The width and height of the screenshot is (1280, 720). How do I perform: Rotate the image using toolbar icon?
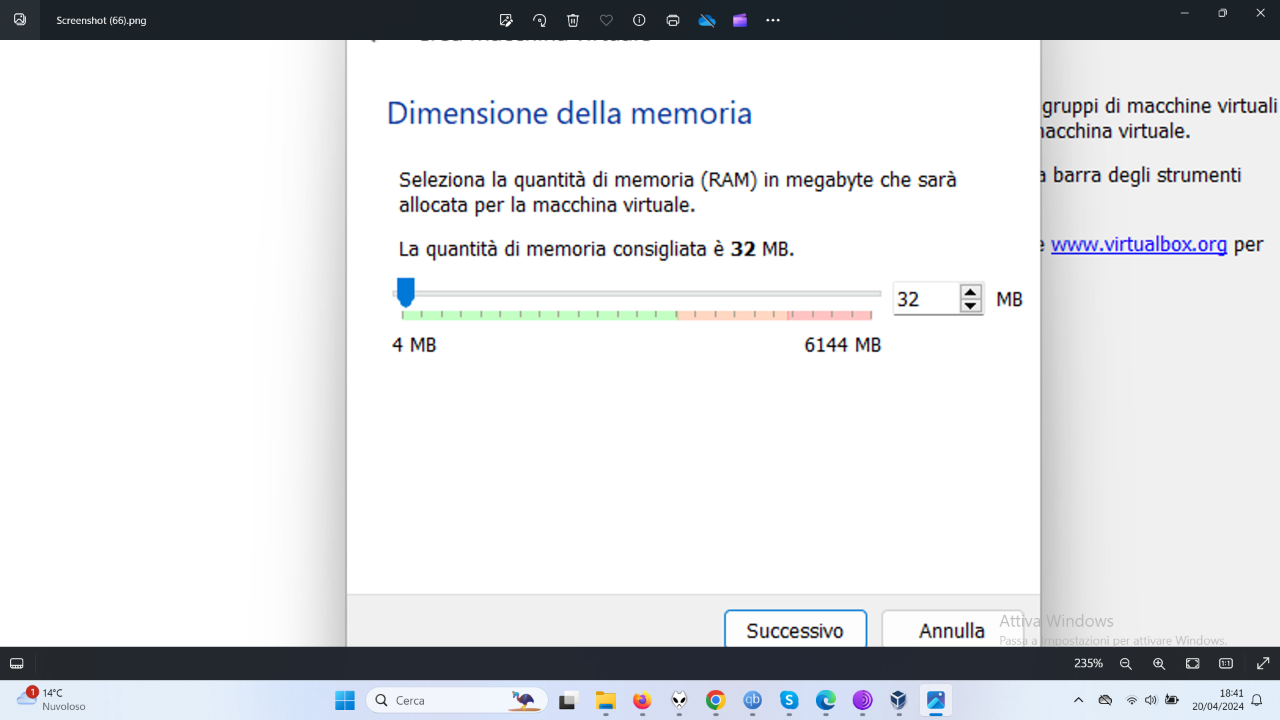click(x=540, y=20)
